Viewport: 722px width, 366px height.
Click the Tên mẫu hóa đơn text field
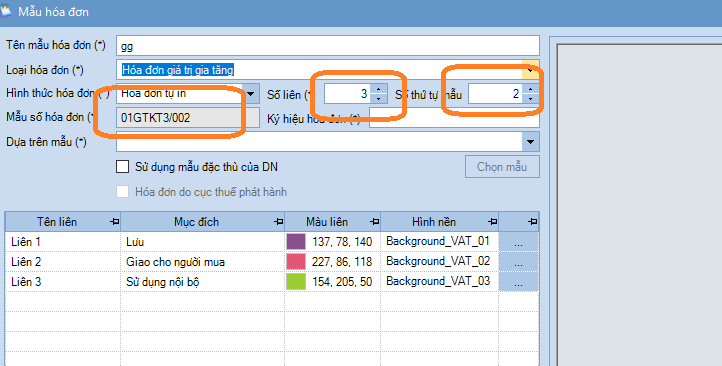327,46
